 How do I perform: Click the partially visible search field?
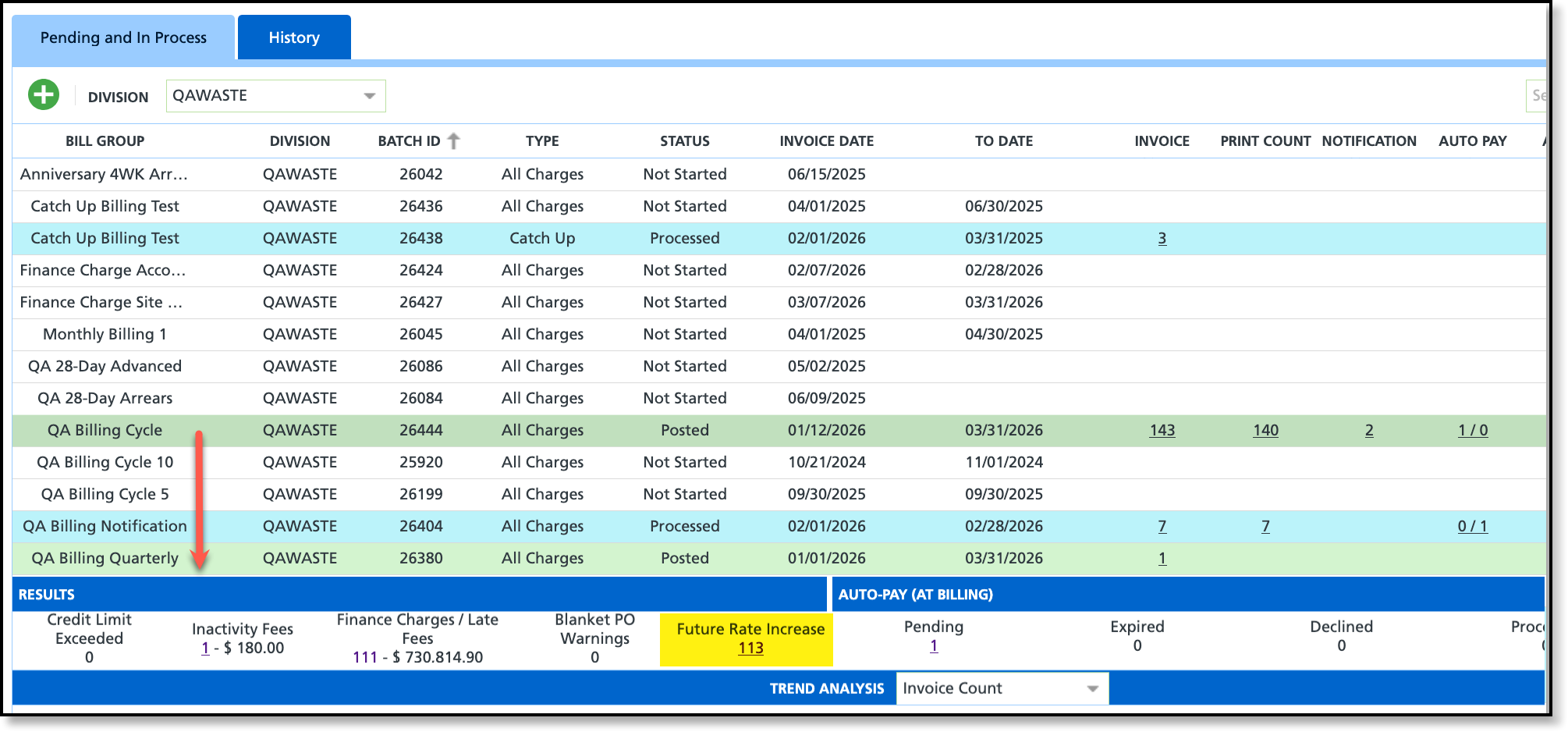pos(1535,96)
